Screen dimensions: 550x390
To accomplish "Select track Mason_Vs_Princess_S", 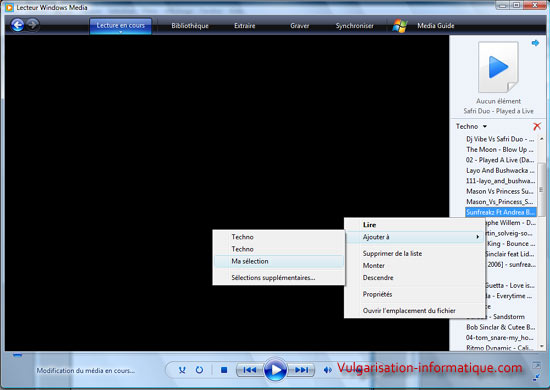I will [500, 202].
